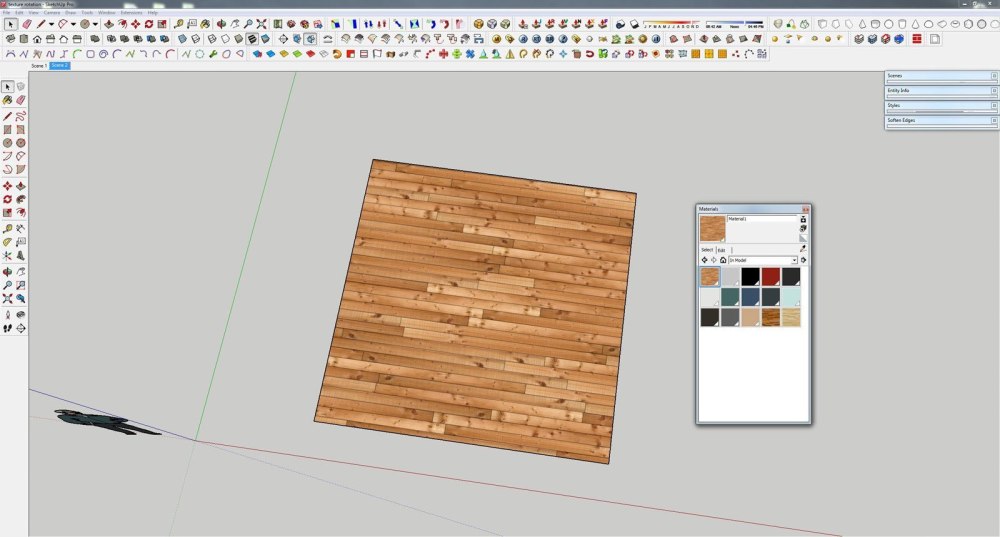
Task: Expand the Scenes tray panel
Action: [941, 76]
